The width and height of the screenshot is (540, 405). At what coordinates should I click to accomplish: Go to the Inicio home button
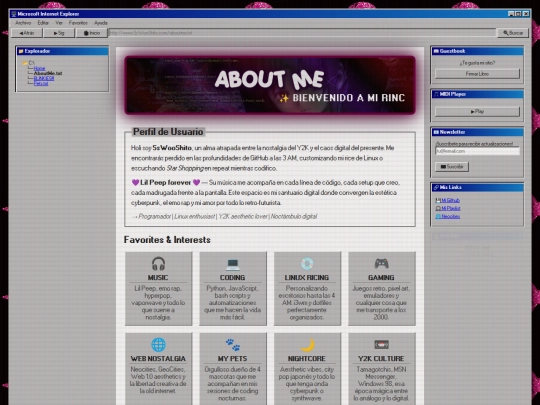(92, 33)
